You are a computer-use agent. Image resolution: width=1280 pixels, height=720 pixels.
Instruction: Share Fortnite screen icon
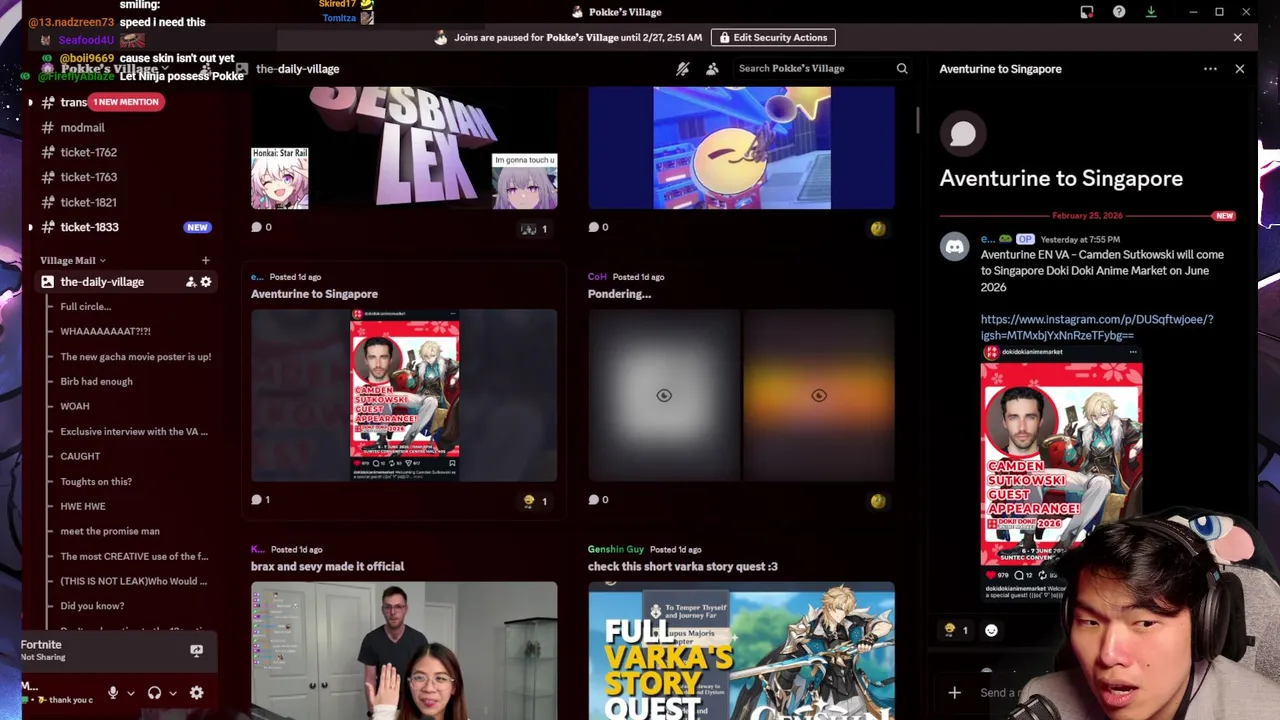coord(197,650)
